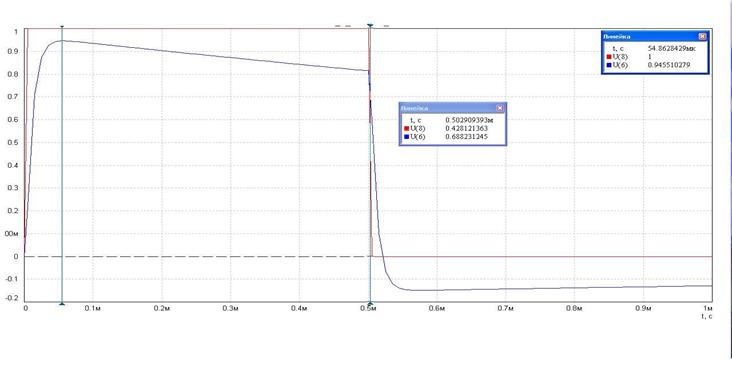The image size is (732, 390).
Task: Select the time value 54.8628429мк
Action: pos(671,49)
